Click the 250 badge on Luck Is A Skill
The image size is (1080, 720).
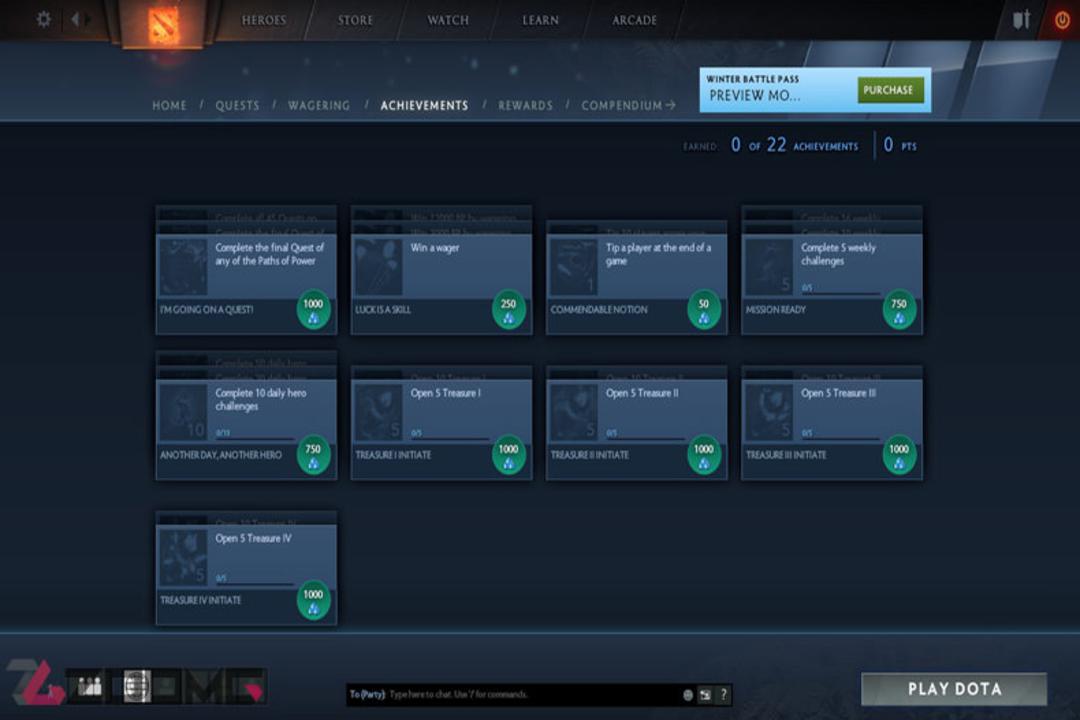tap(508, 309)
